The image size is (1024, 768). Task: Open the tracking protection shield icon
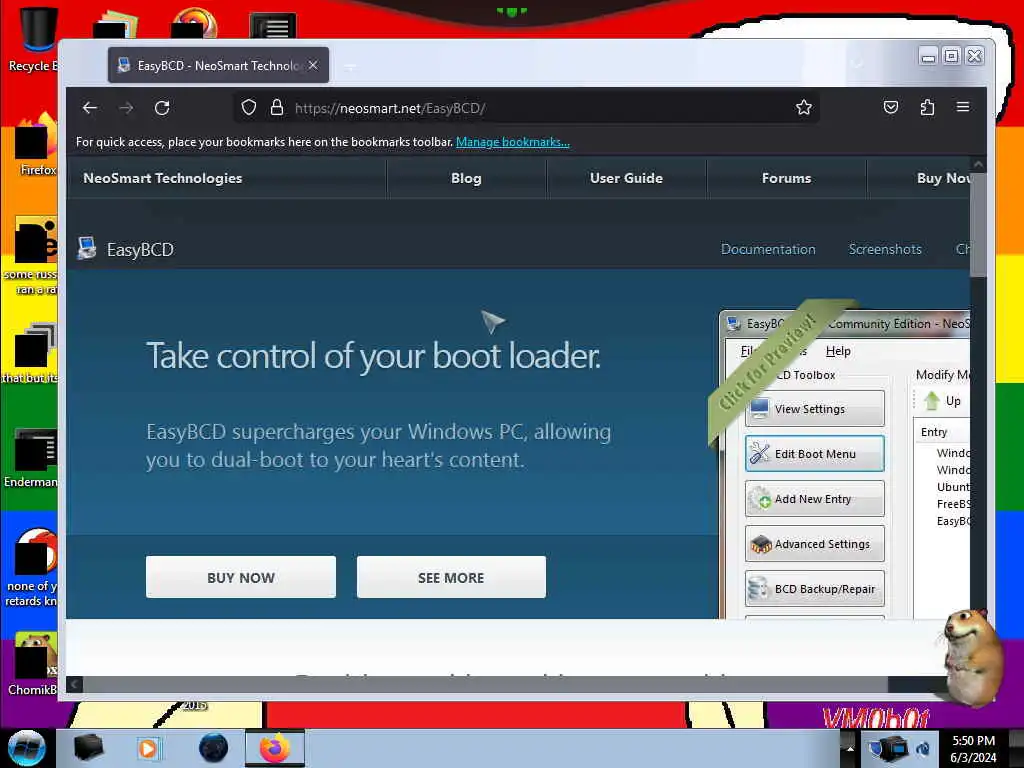tap(249, 108)
